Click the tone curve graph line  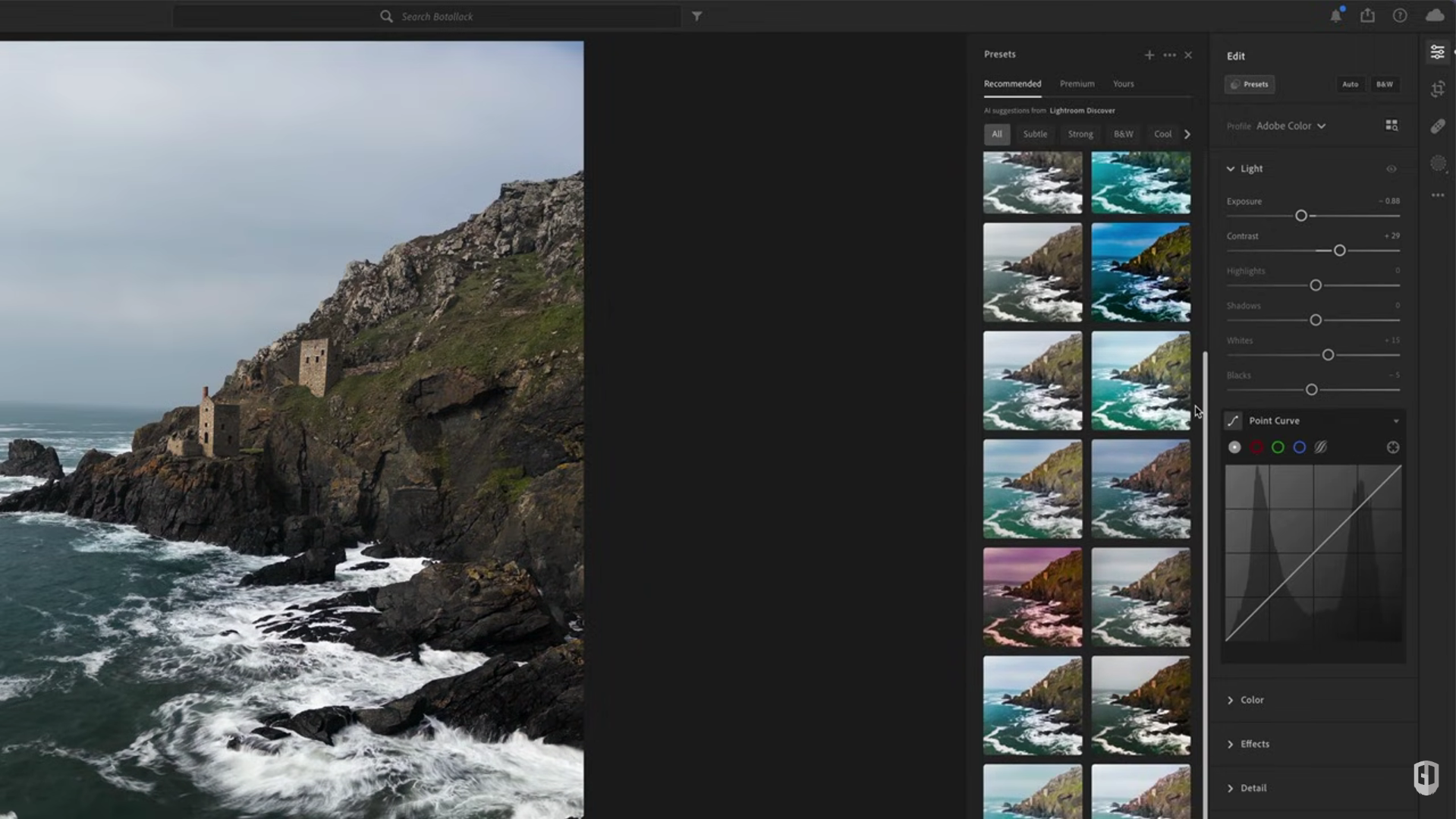(1313, 553)
